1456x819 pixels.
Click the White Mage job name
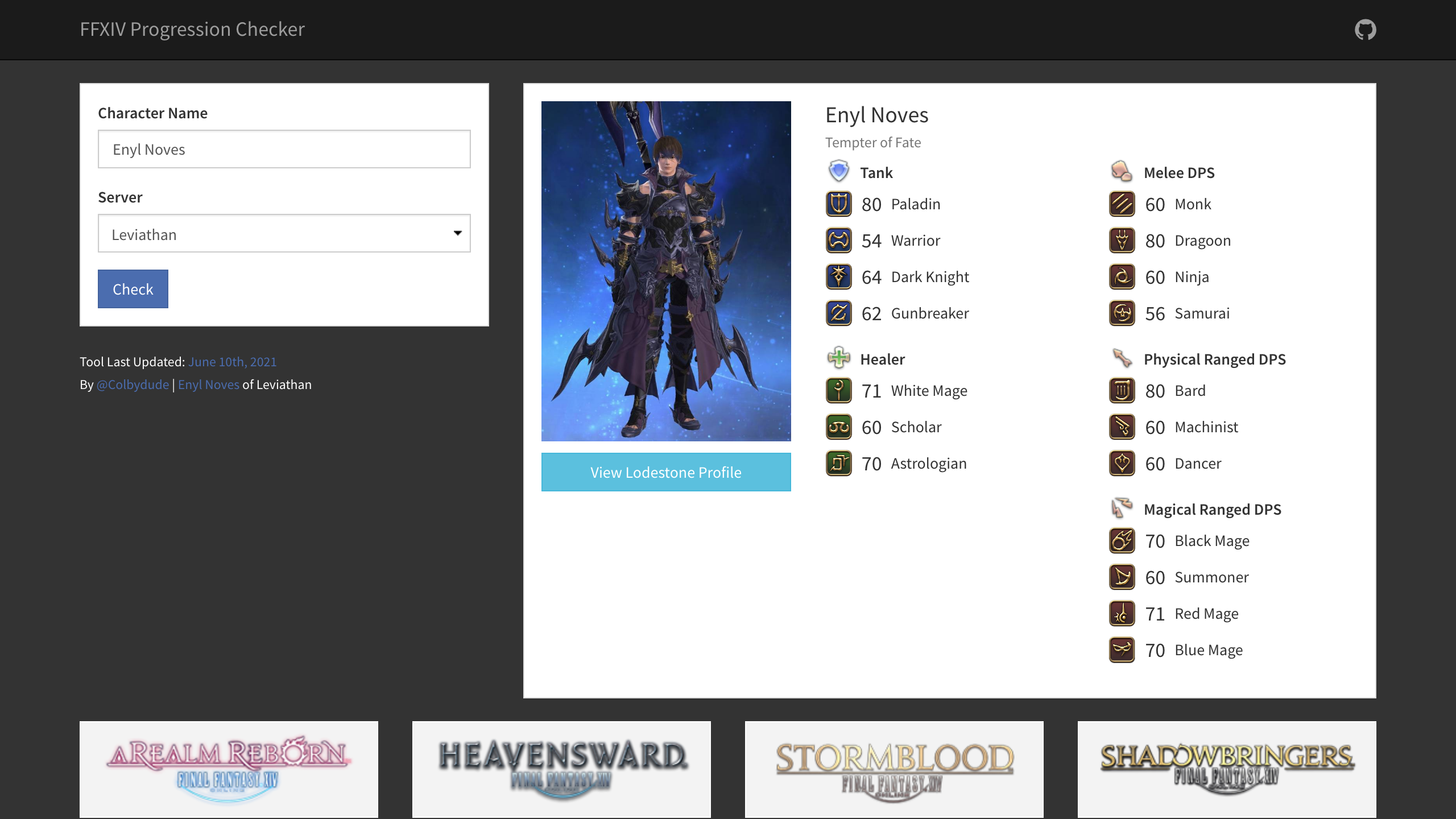(x=929, y=391)
